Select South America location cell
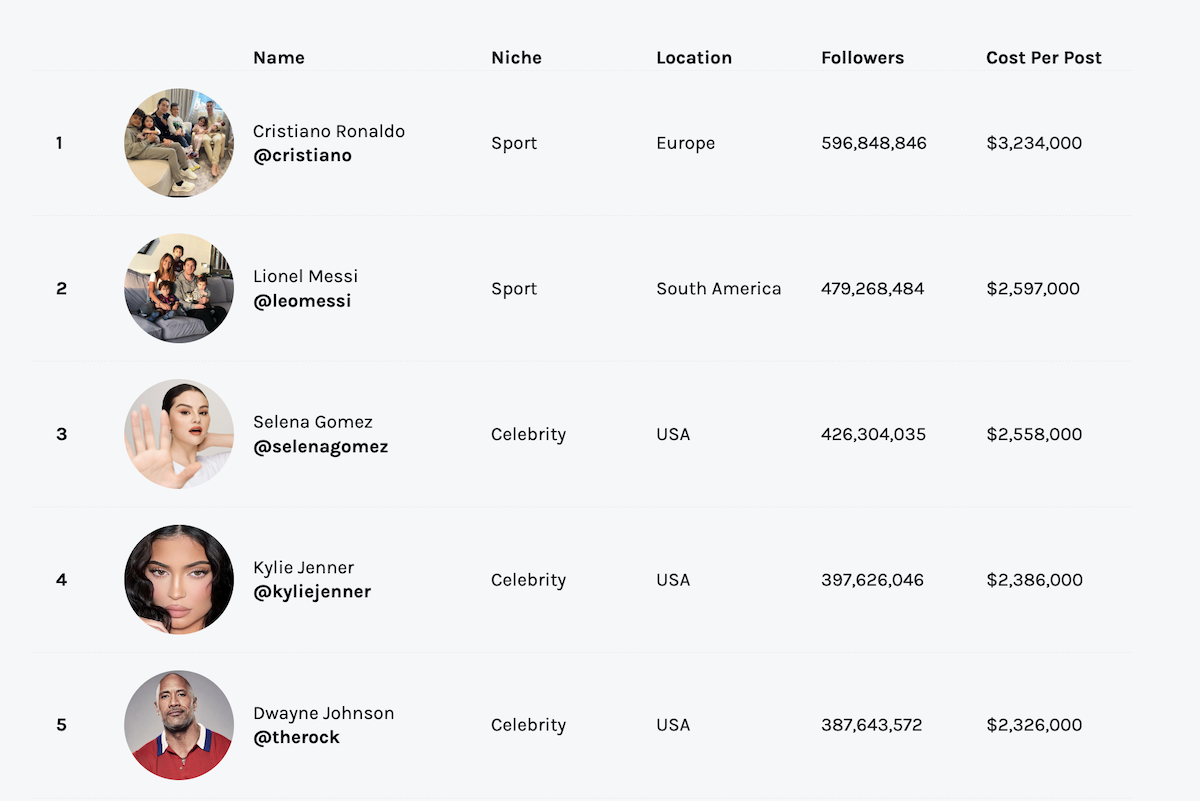1200x801 pixels. (x=719, y=289)
